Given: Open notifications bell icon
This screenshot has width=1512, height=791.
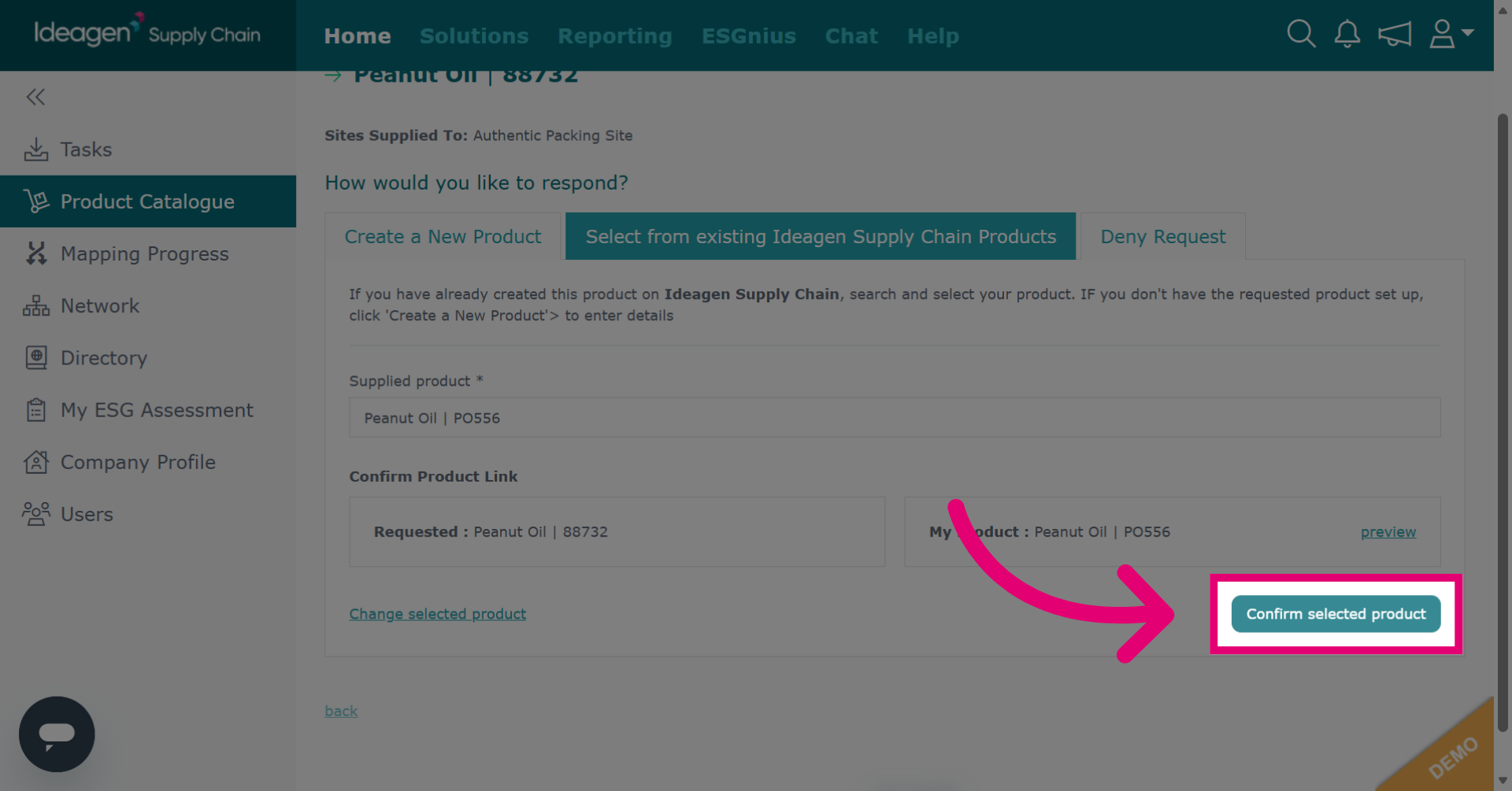Looking at the screenshot, I should tap(1347, 34).
